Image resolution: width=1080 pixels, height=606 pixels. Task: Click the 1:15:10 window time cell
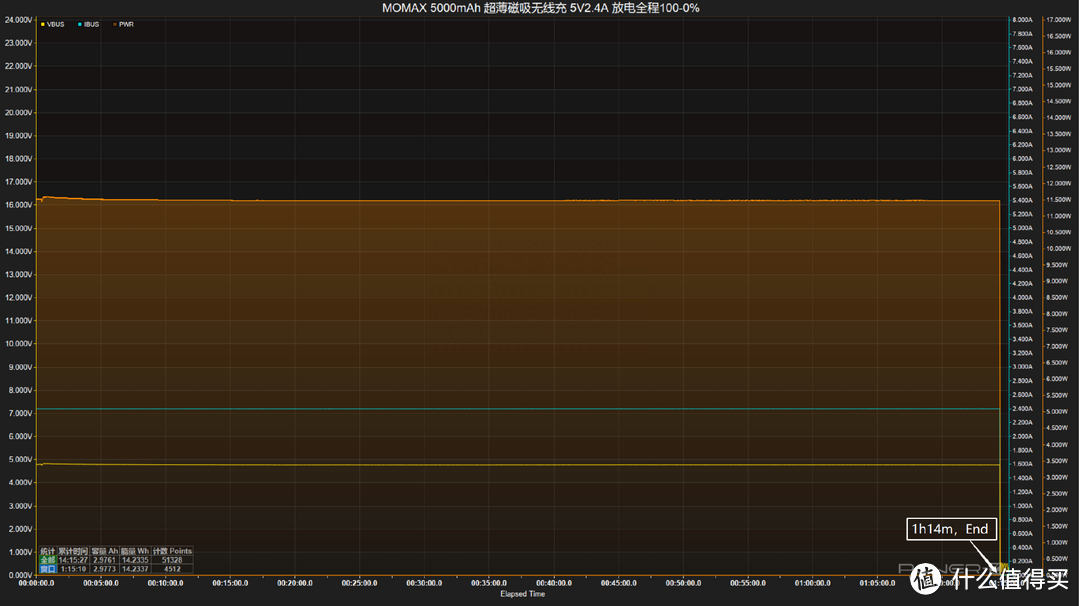[73, 569]
